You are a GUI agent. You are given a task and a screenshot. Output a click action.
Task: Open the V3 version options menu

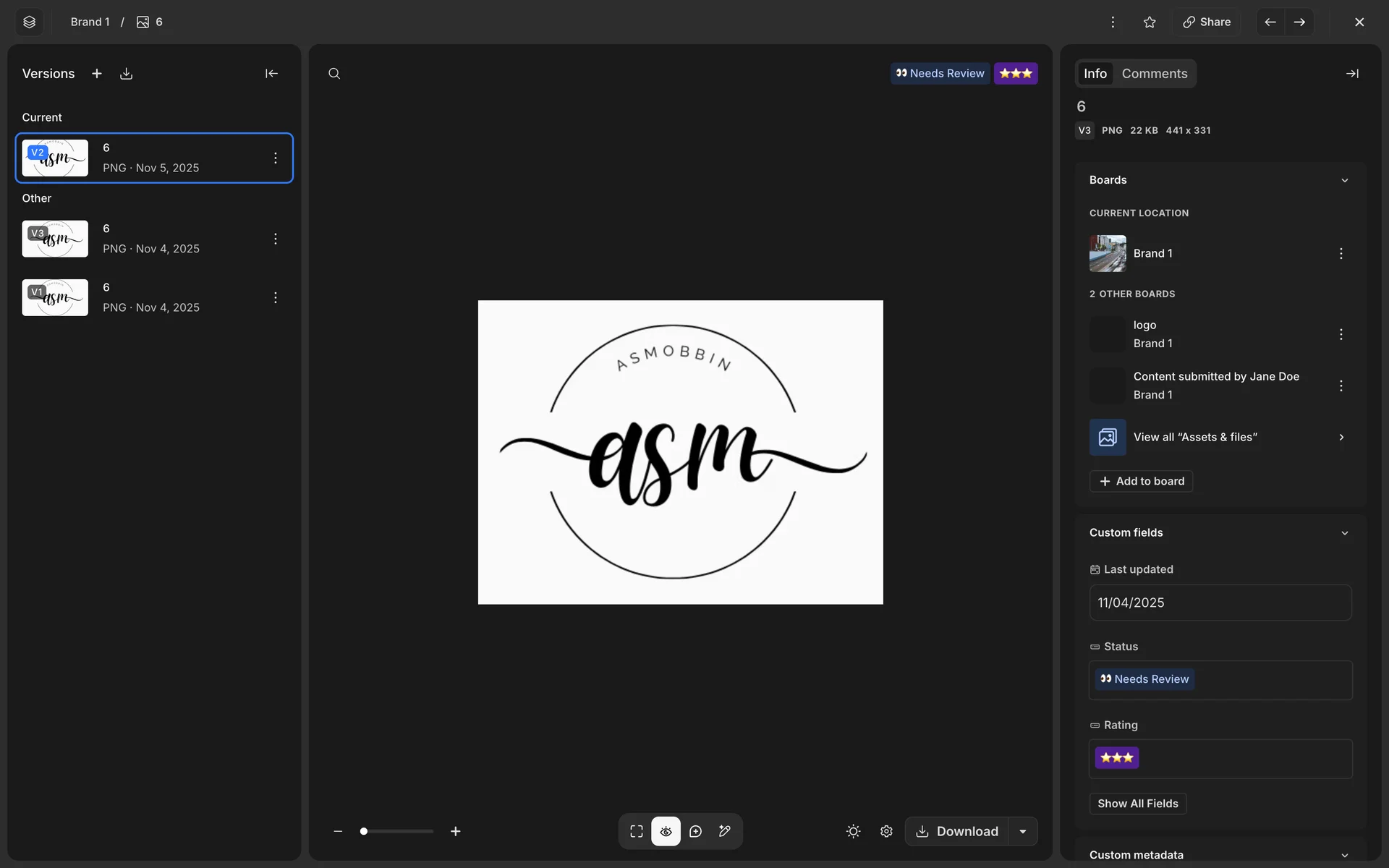tap(276, 239)
